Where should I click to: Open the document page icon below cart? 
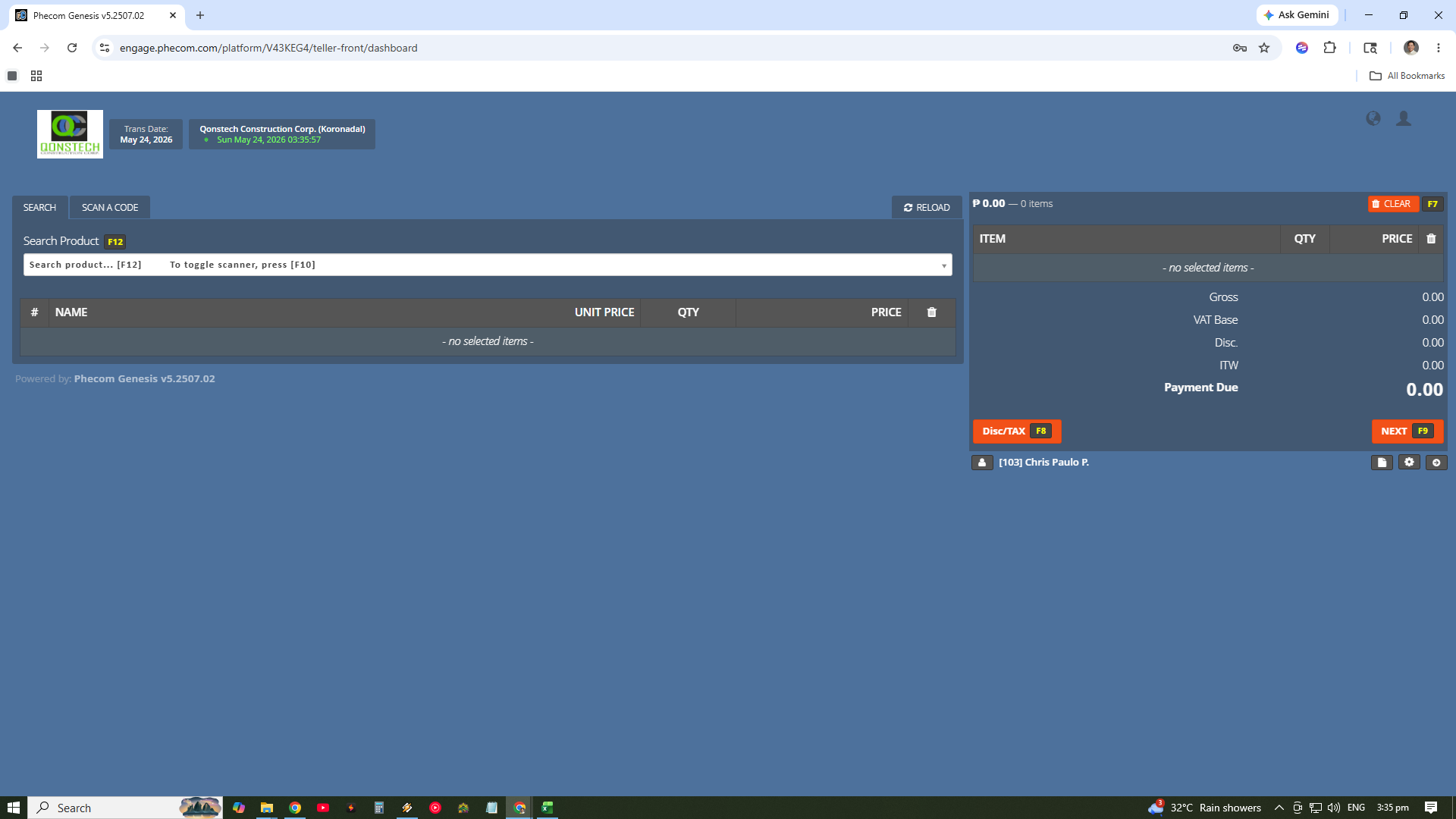click(x=1382, y=463)
